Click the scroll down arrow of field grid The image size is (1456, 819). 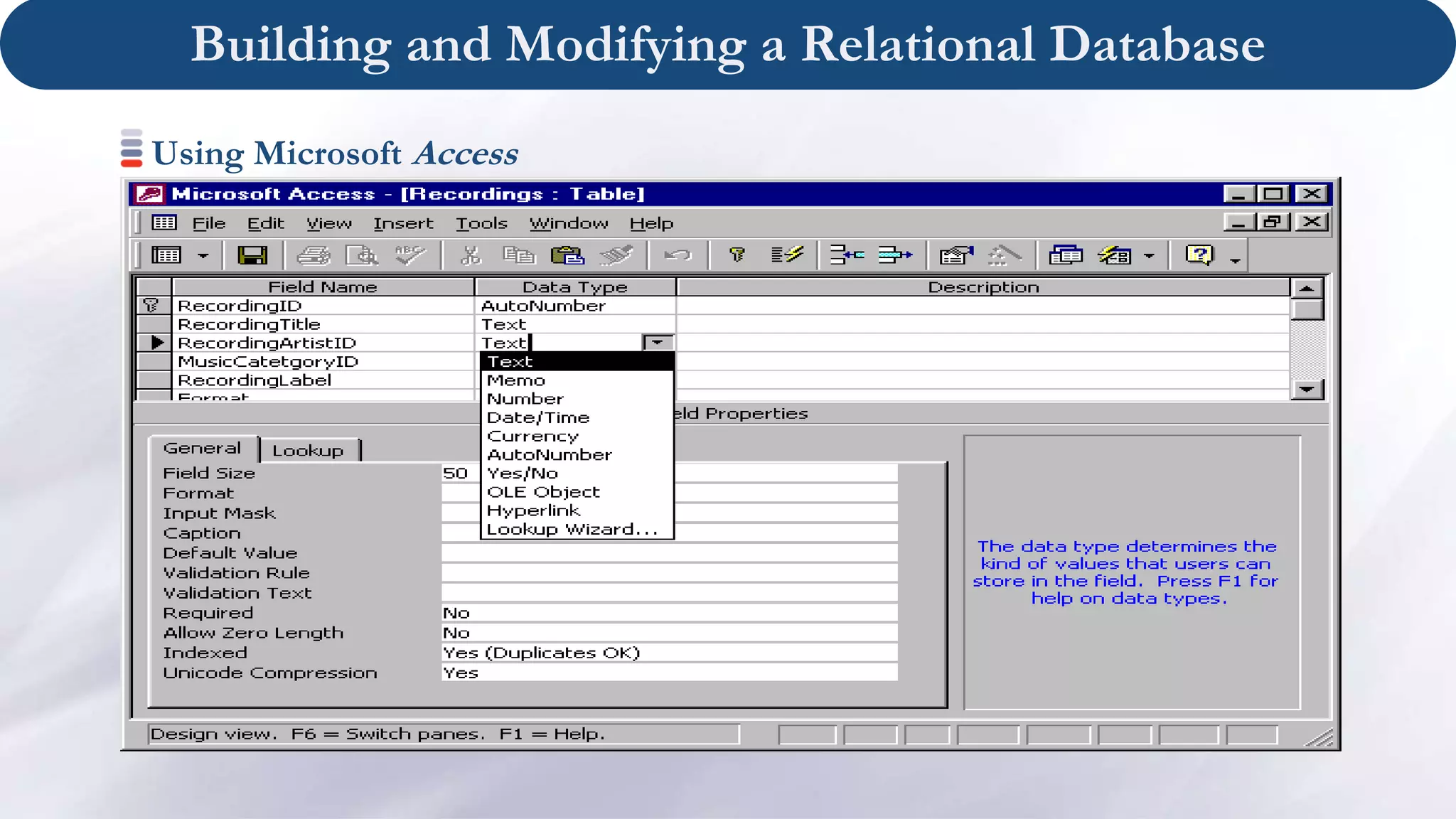(1307, 389)
